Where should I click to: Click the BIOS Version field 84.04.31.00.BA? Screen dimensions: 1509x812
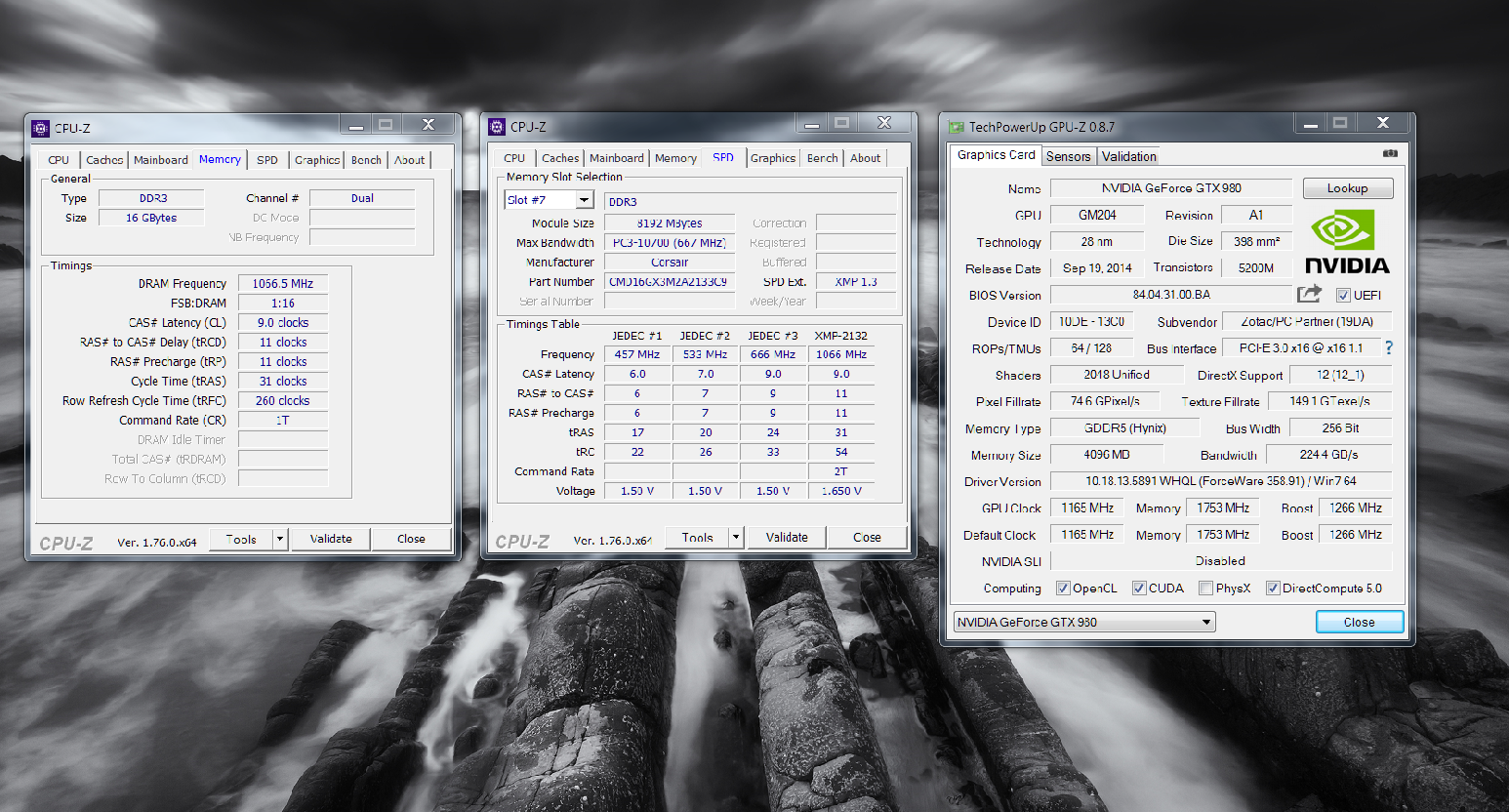(x=1171, y=295)
